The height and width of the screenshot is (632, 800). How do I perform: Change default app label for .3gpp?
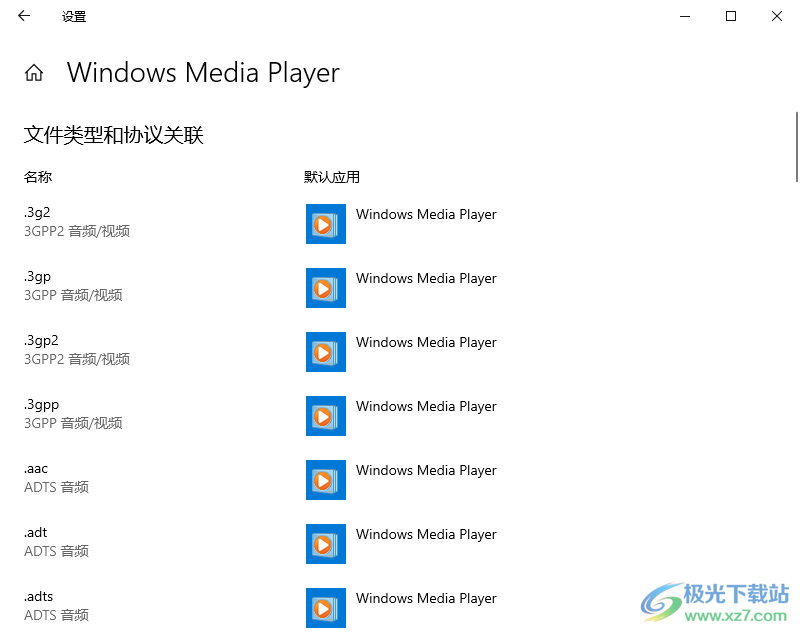pos(426,407)
